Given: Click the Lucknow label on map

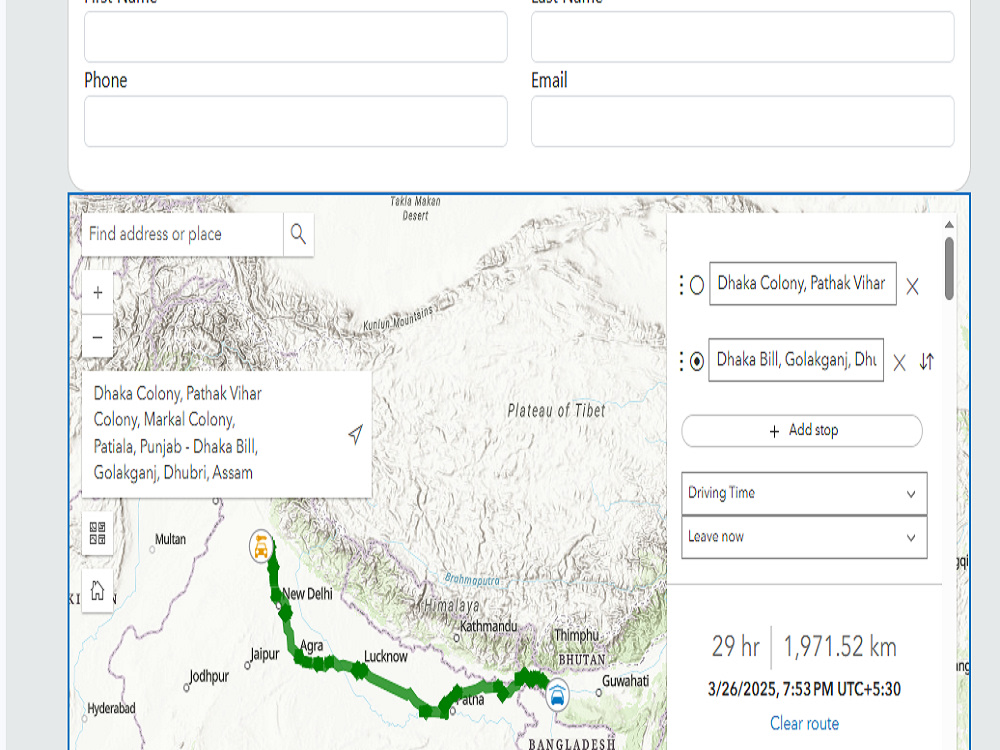Looking at the screenshot, I should [385, 656].
